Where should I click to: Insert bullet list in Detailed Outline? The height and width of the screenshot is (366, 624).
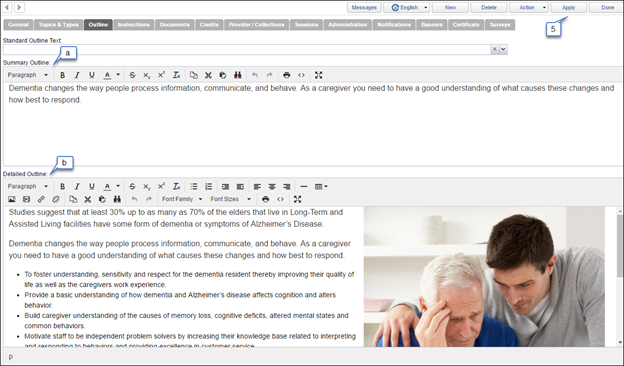coord(194,186)
